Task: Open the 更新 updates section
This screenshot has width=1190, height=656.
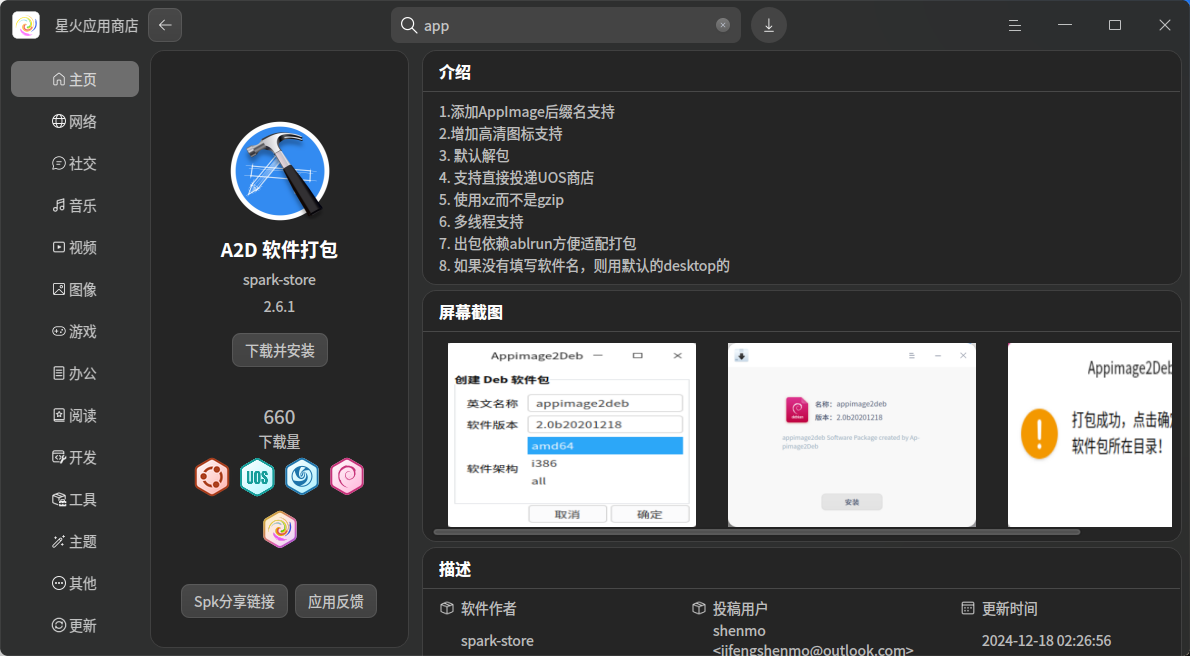Action: 74,625
